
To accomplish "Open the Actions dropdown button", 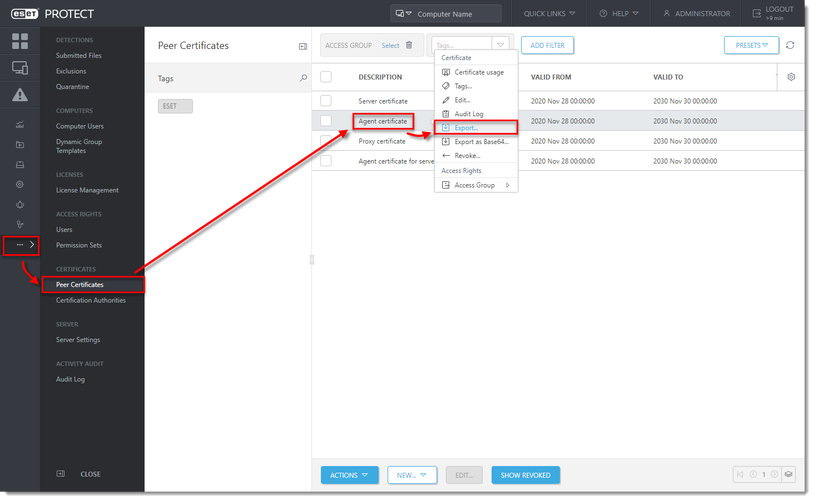I will (349, 475).
